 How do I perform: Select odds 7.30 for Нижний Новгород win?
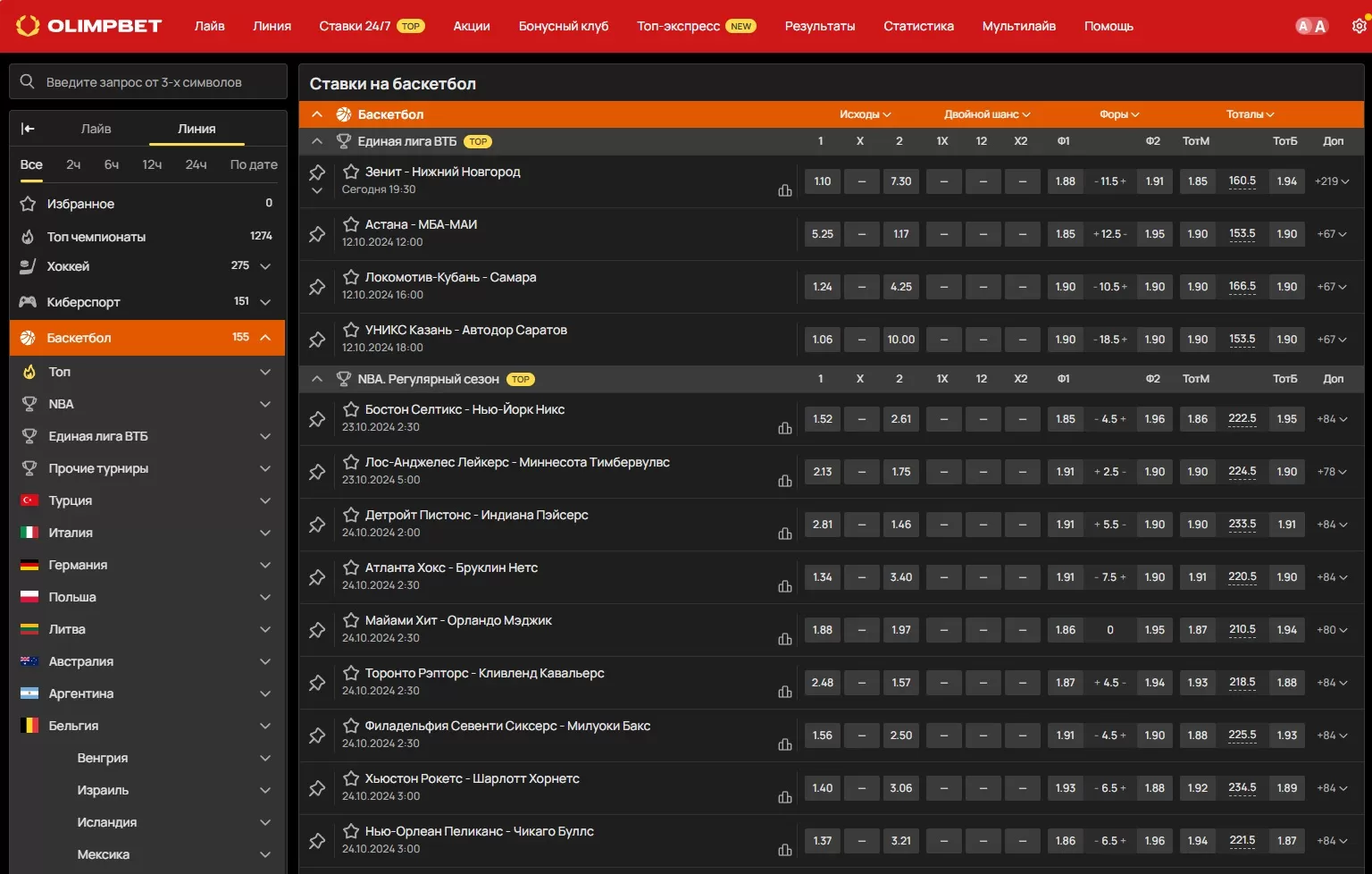pos(900,181)
